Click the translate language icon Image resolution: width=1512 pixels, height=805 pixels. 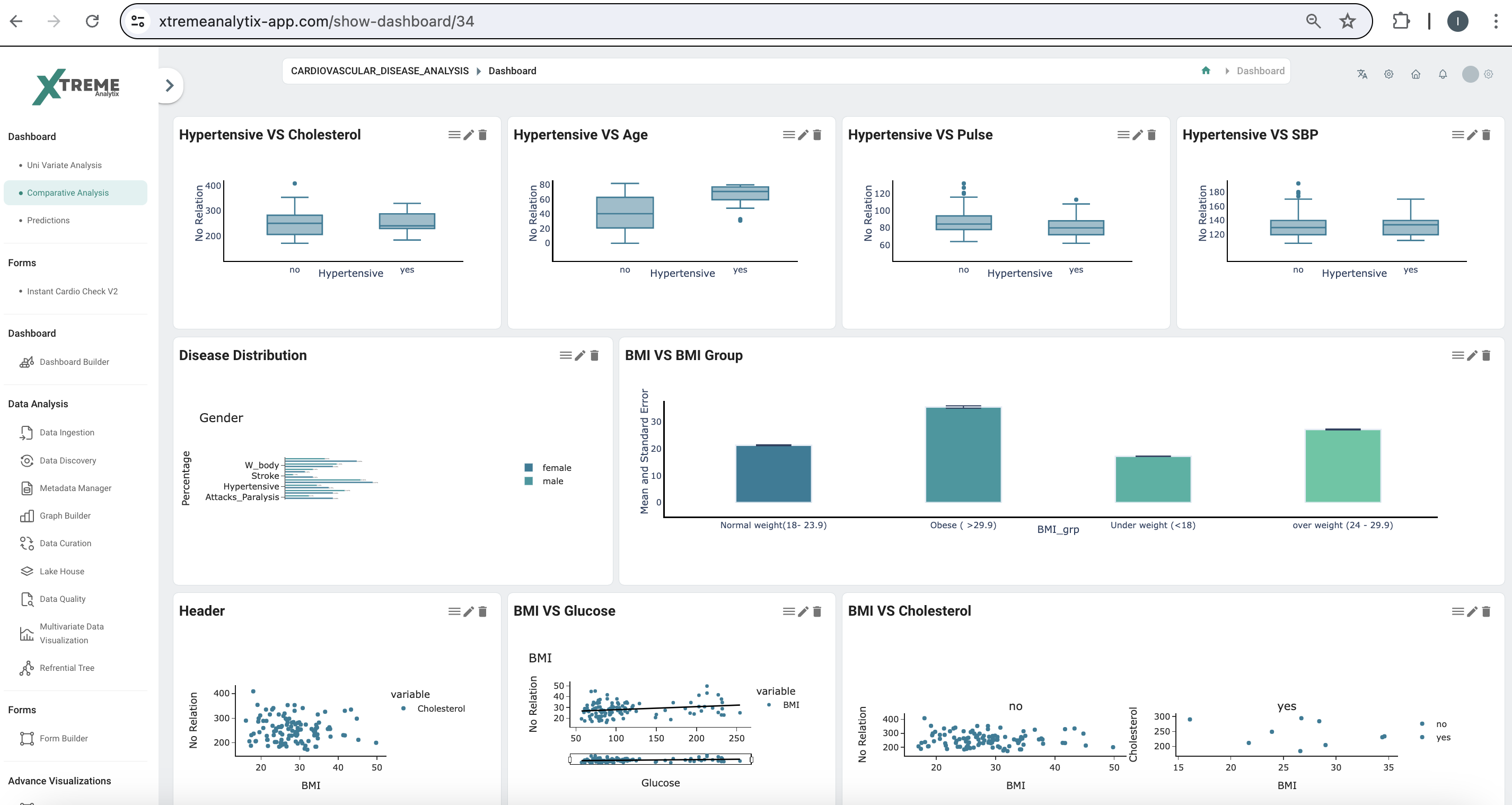coord(1362,74)
